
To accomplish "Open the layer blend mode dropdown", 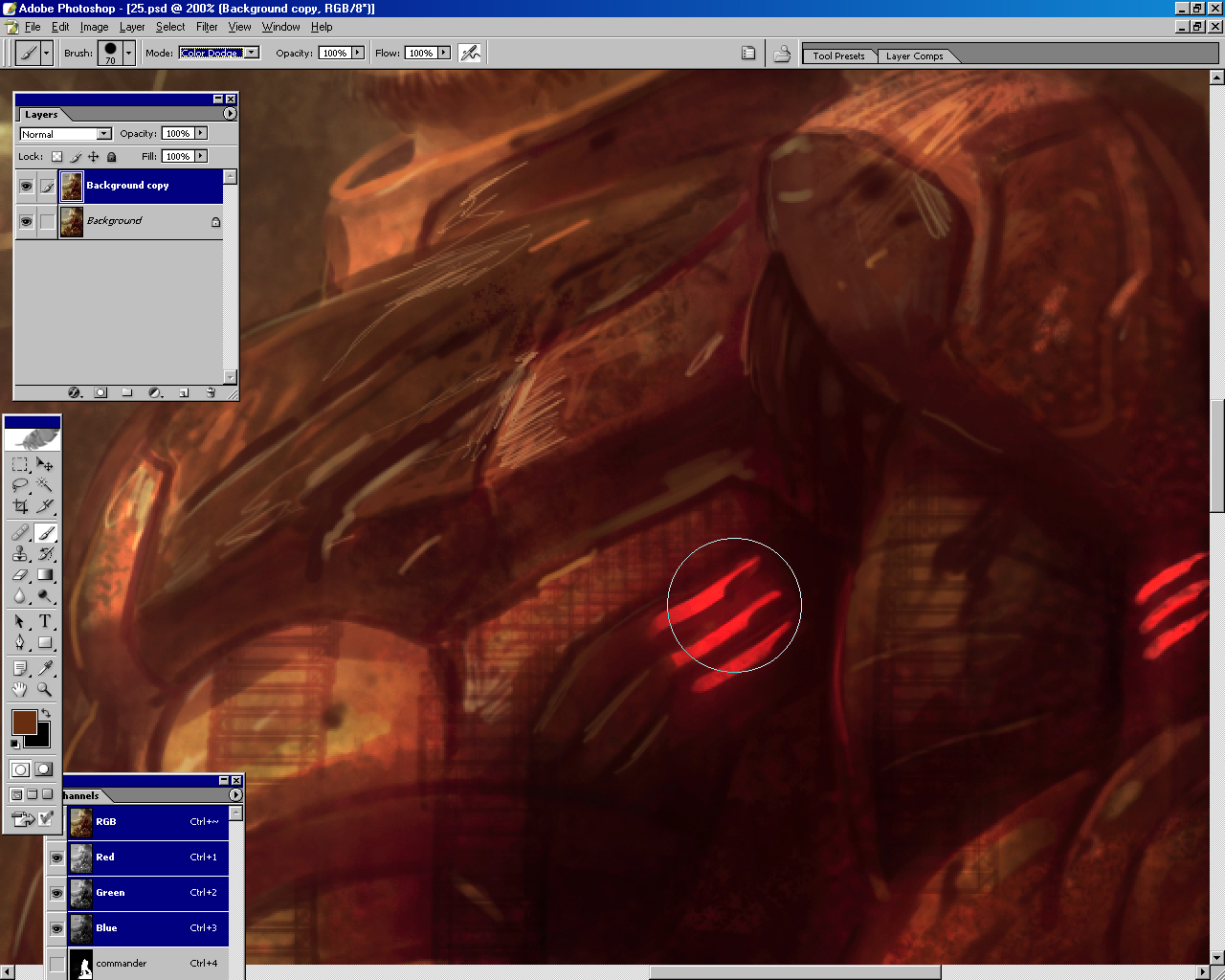I will coord(104,134).
